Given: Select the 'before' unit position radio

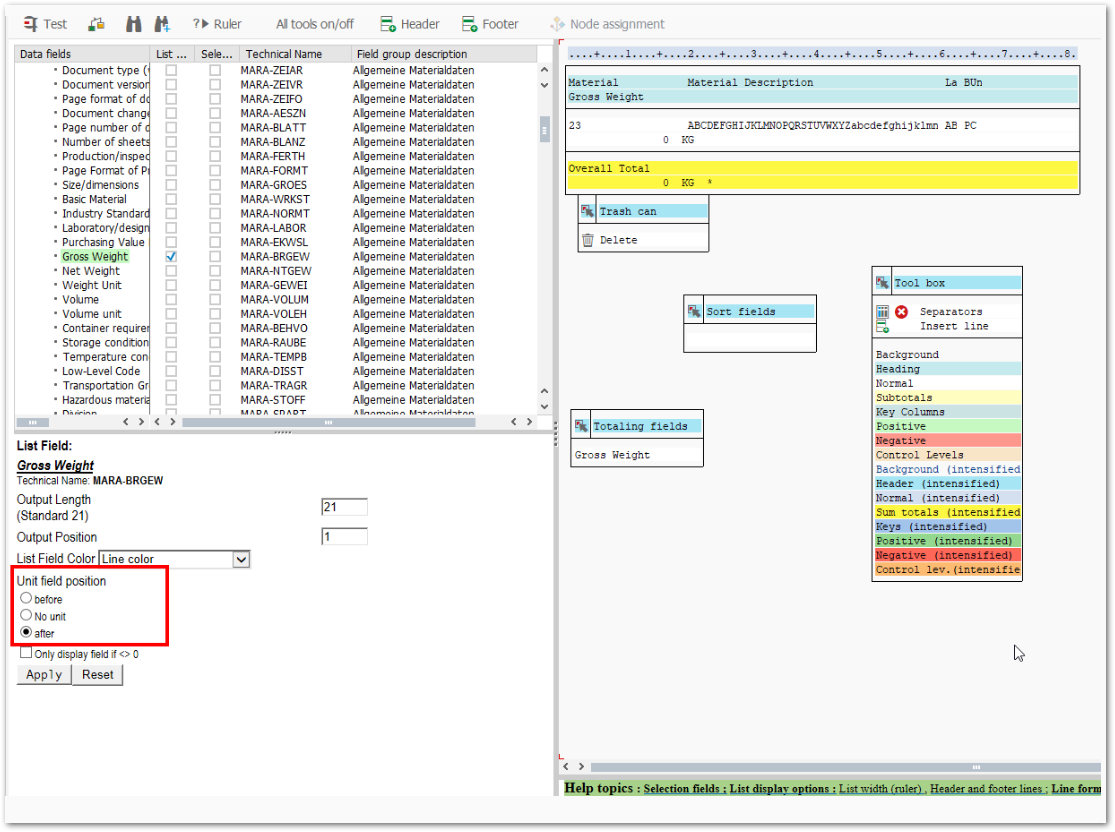Looking at the screenshot, I should tap(26, 598).
